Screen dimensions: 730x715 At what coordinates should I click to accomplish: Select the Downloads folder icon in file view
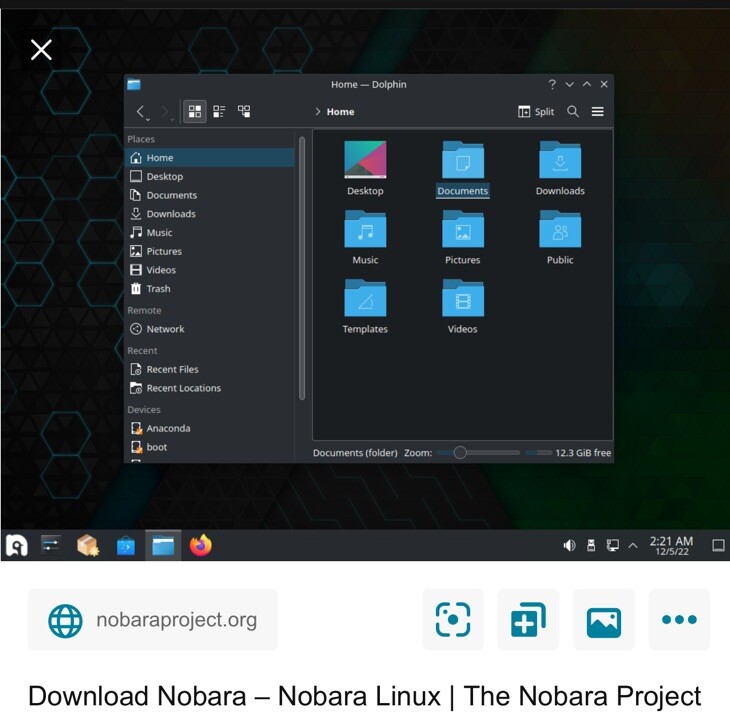tap(560, 160)
